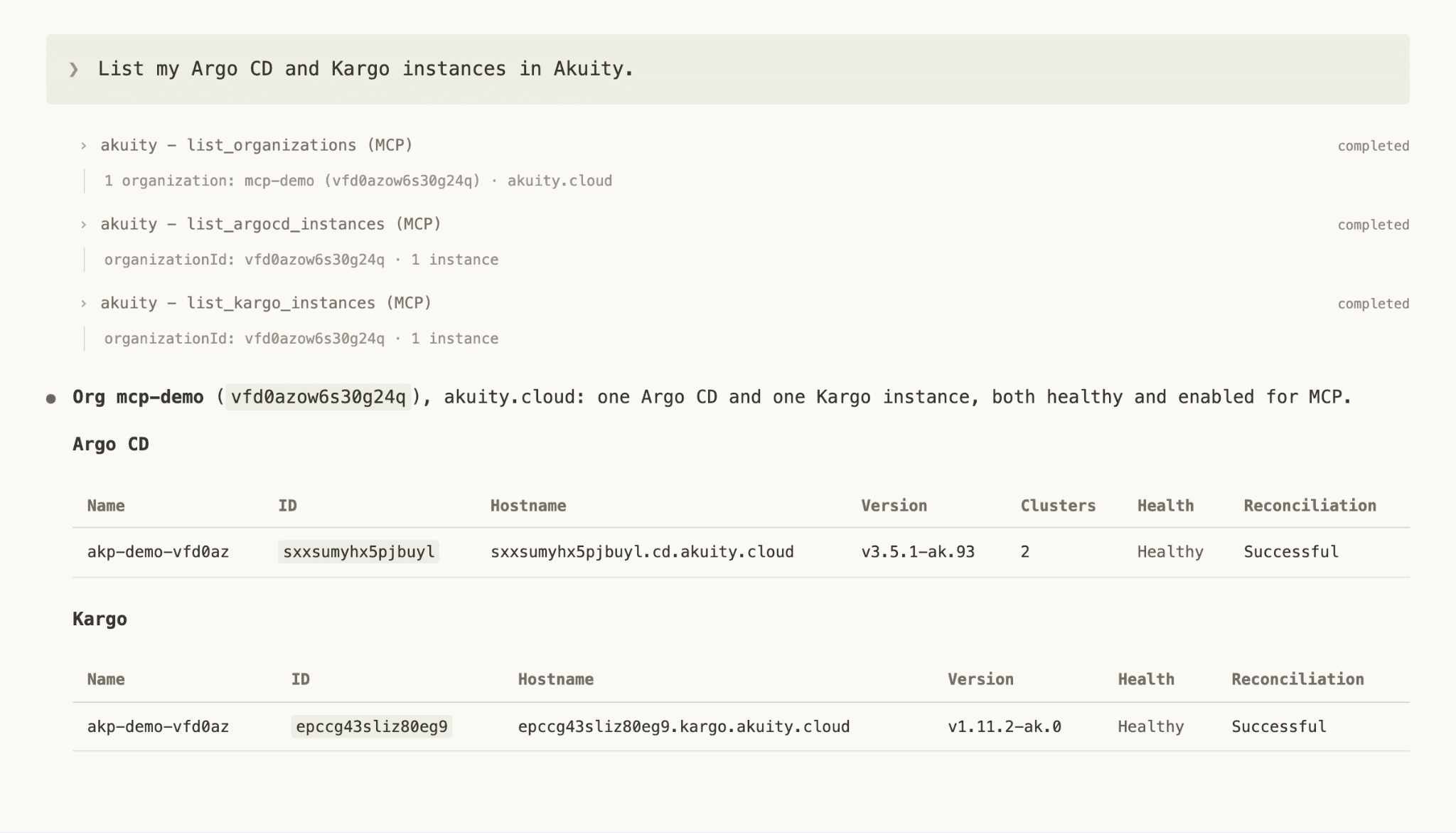The height and width of the screenshot is (833, 1456).
Task: Click 'completed' status of list_kargo_instances
Action: point(1373,304)
